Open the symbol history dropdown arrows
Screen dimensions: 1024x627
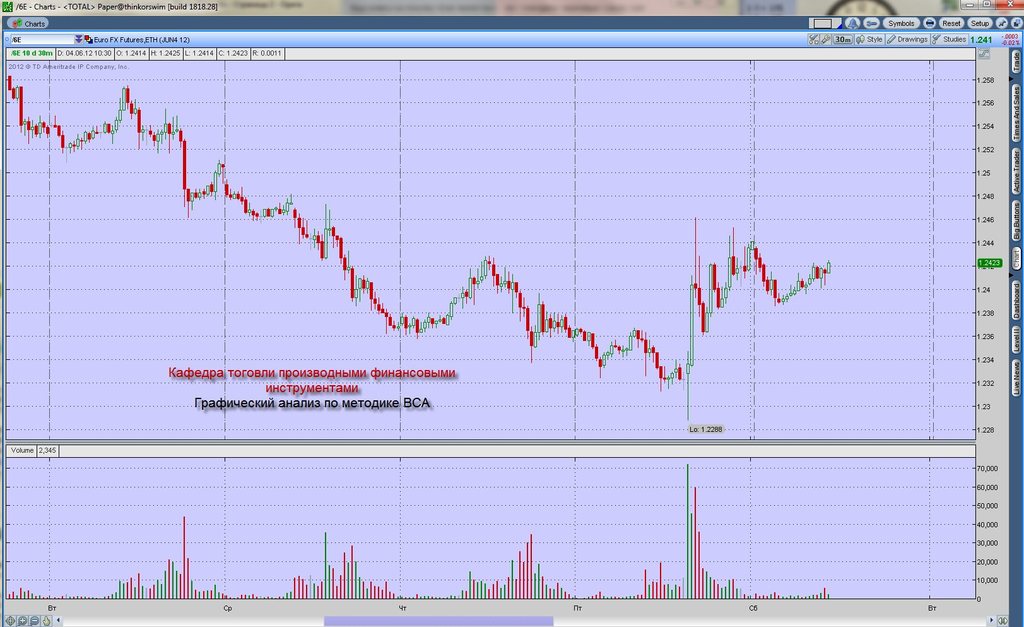point(78,39)
